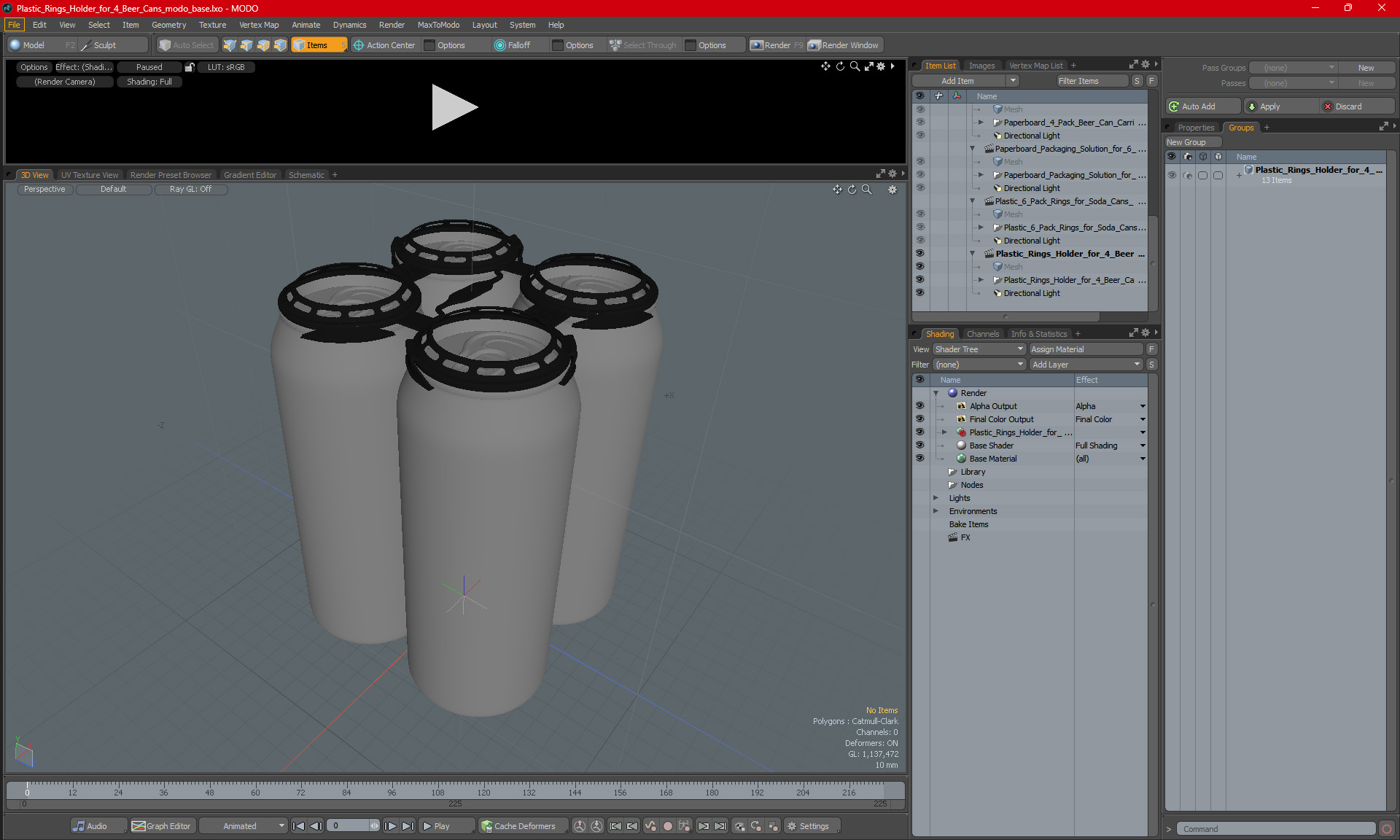Activate Items selection mode
Viewport: 1400px width, 840px height.
(x=319, y=45)
